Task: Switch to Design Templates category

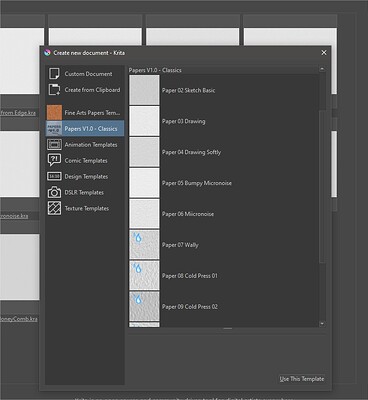Action: pyautogui.click(x=85, y=176)
